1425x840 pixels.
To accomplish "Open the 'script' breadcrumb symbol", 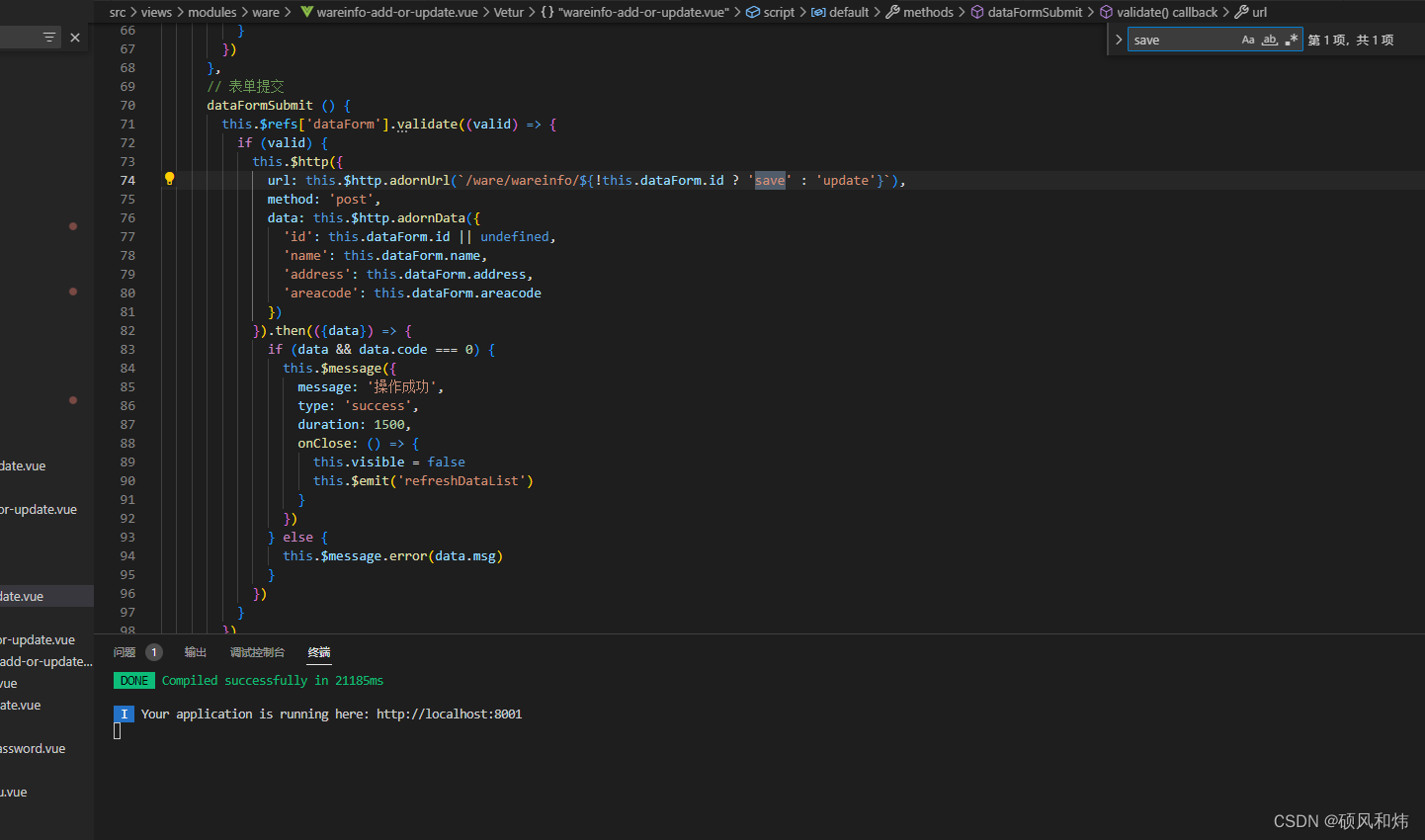I will (770, 12).
